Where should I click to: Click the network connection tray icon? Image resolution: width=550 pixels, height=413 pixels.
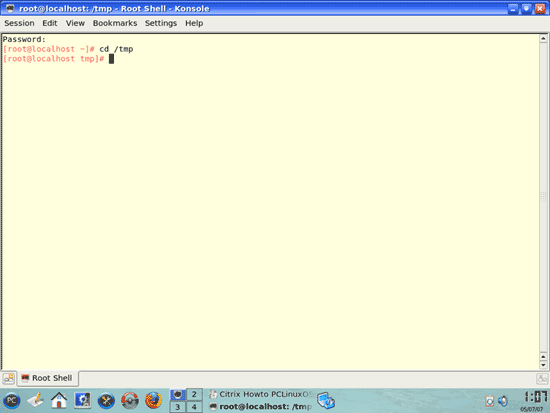point(326,401)
